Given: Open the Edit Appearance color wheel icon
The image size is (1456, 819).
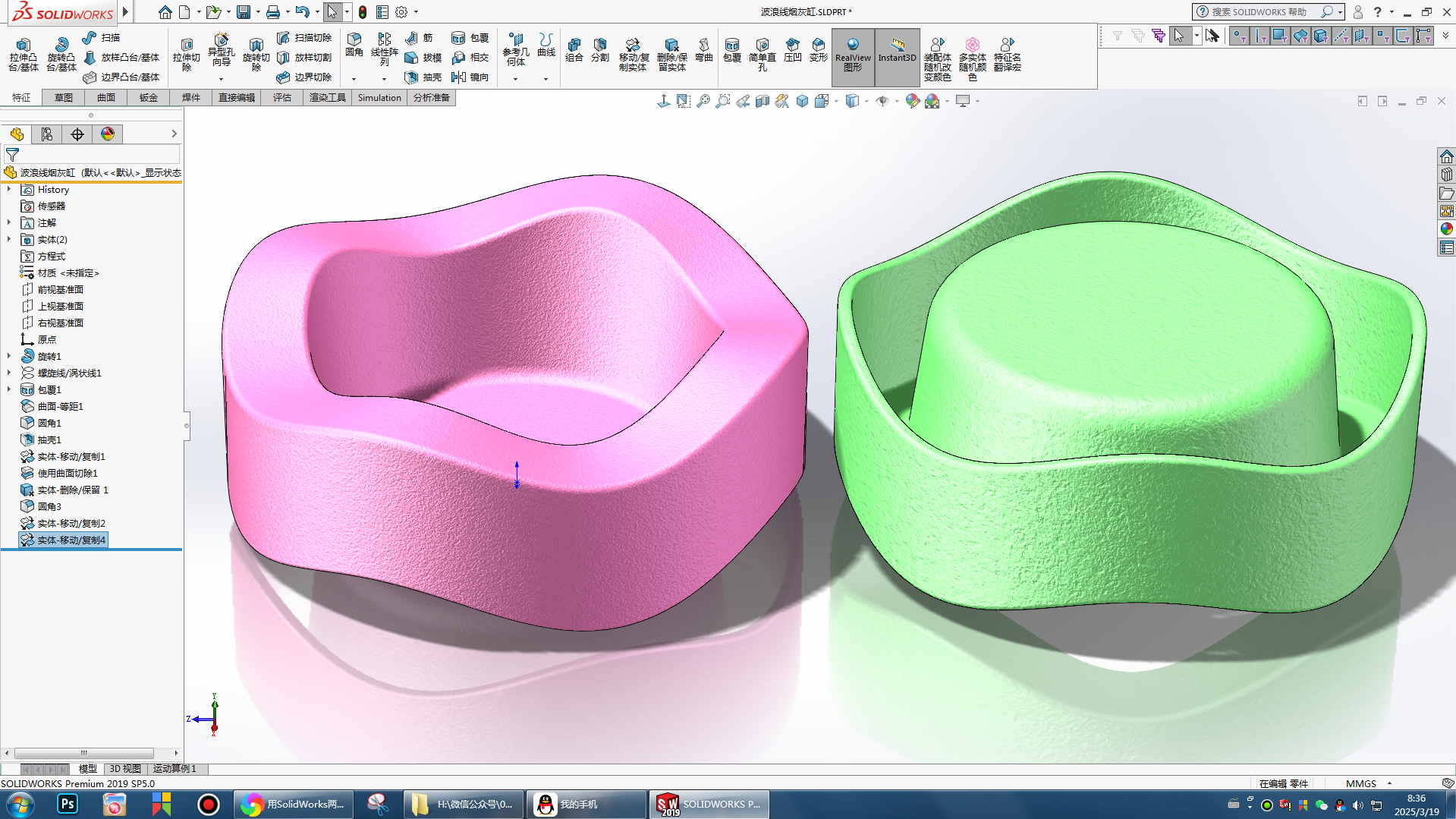Looking at the screenshot, I should (x=912, y=101).
